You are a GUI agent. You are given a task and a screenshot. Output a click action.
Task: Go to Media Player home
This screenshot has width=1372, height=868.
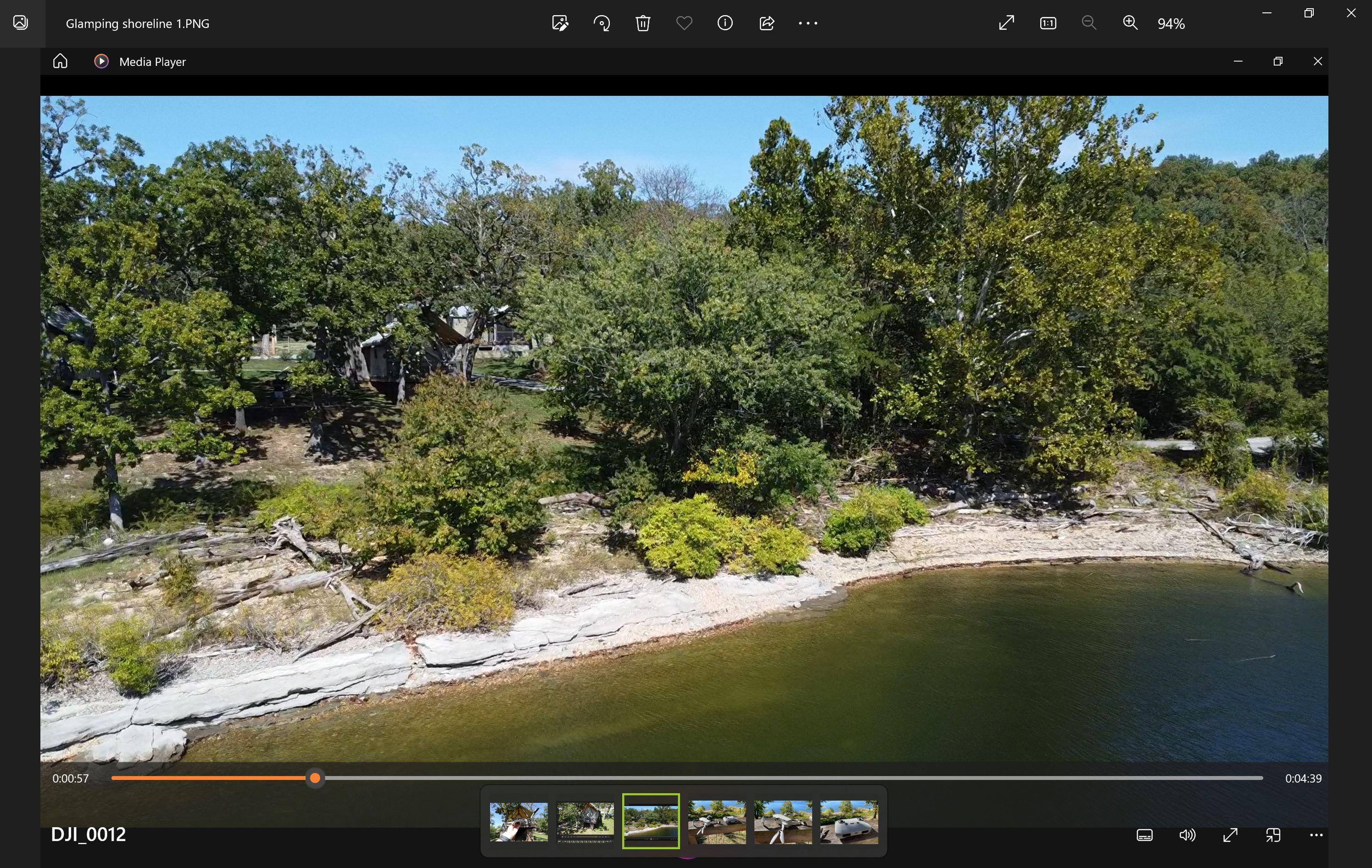click(x=61, y=61)
